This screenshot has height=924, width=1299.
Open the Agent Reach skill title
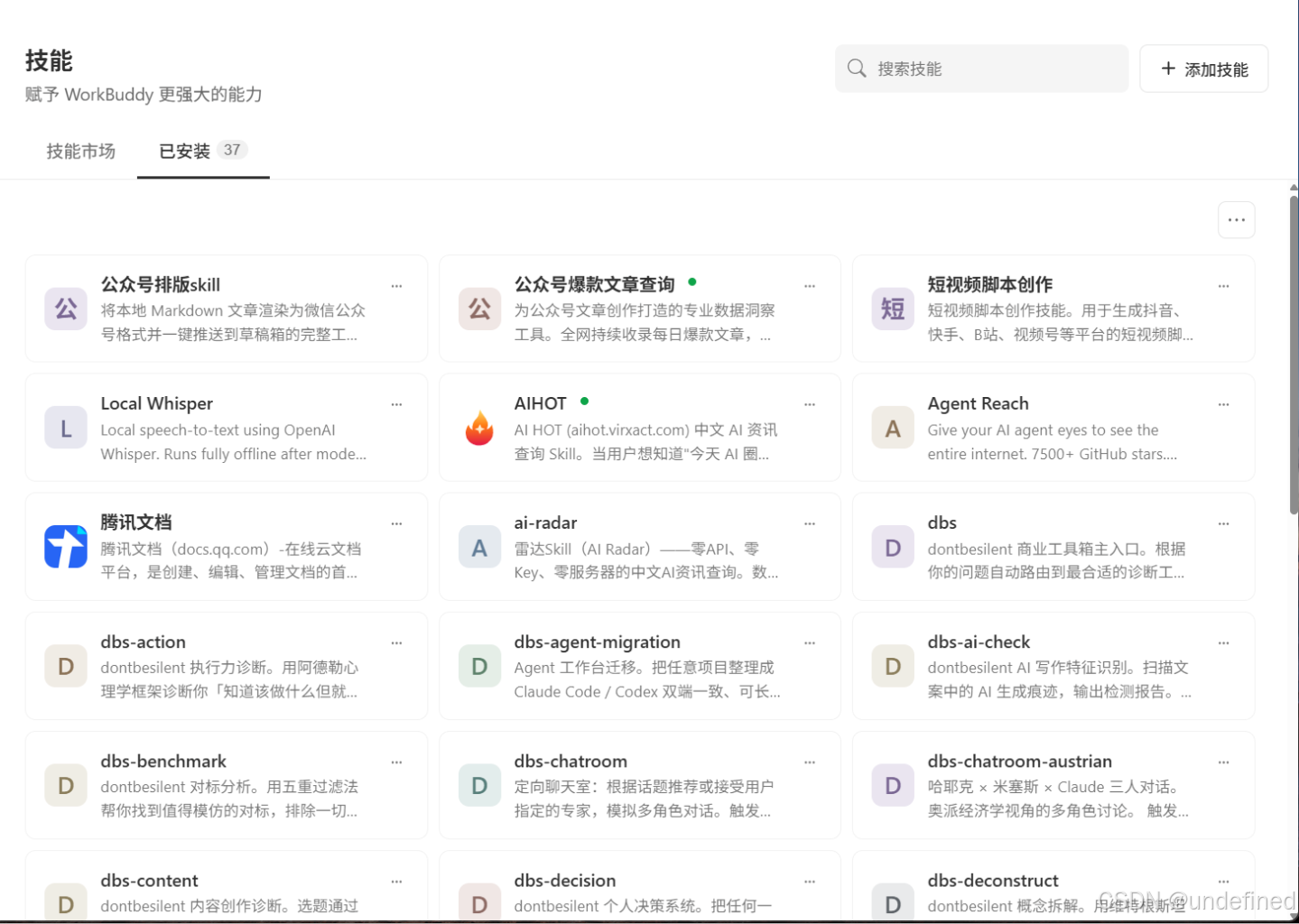pyautogui.click(x=978, y=403)
